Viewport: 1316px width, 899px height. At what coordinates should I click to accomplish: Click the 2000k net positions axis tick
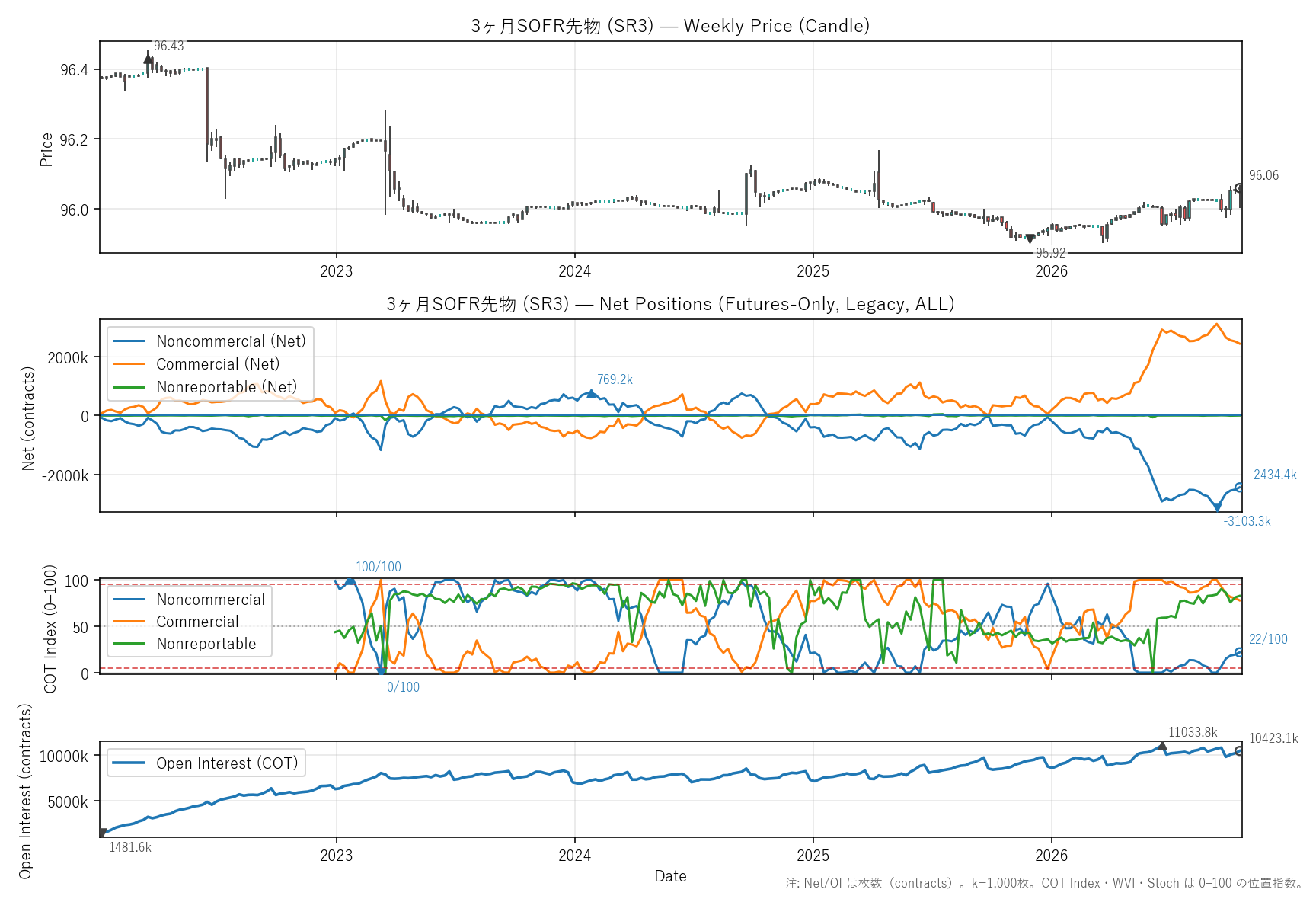[68, 358]
